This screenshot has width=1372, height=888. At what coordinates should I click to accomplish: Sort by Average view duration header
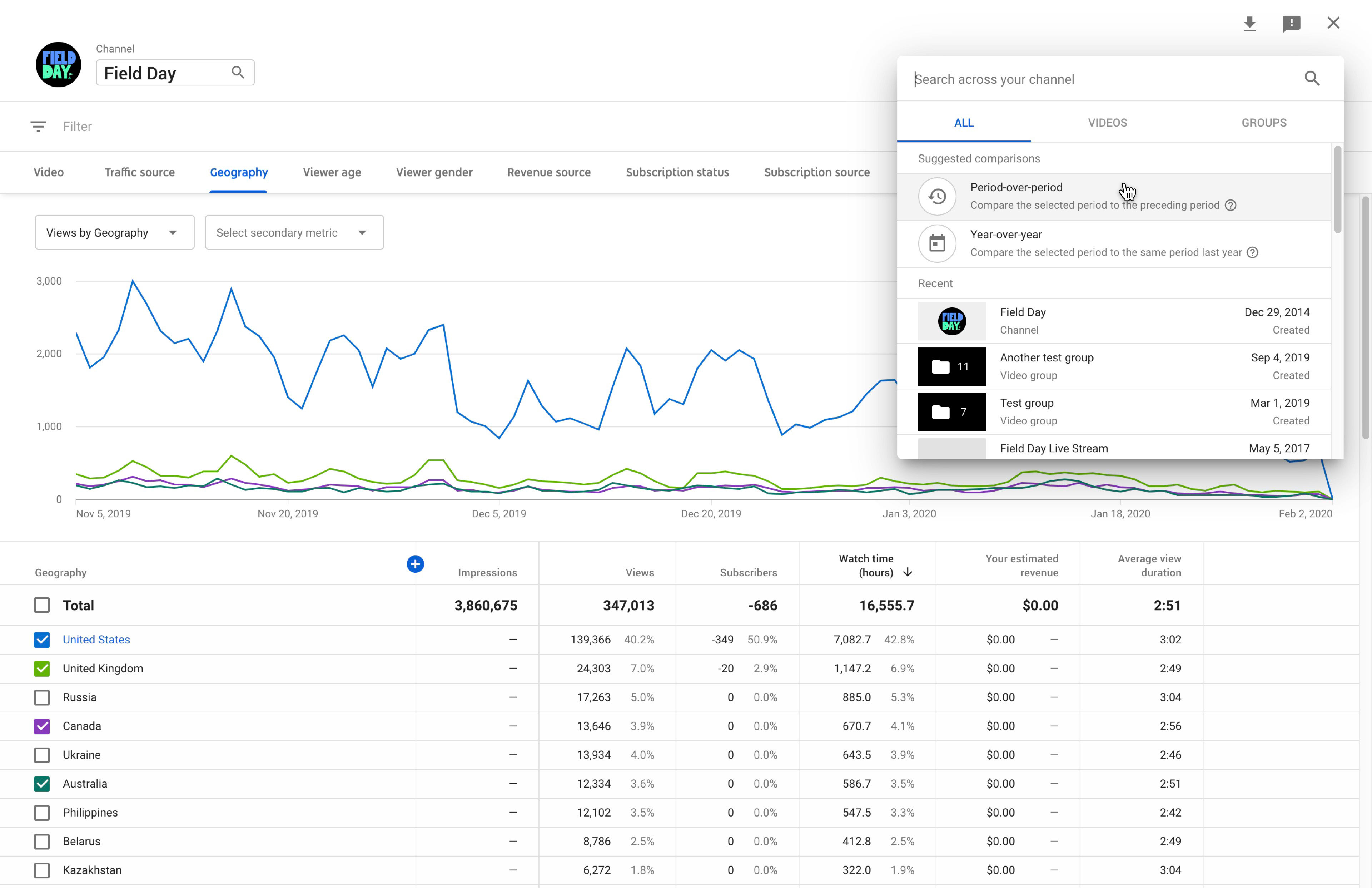click(1149, 566)
